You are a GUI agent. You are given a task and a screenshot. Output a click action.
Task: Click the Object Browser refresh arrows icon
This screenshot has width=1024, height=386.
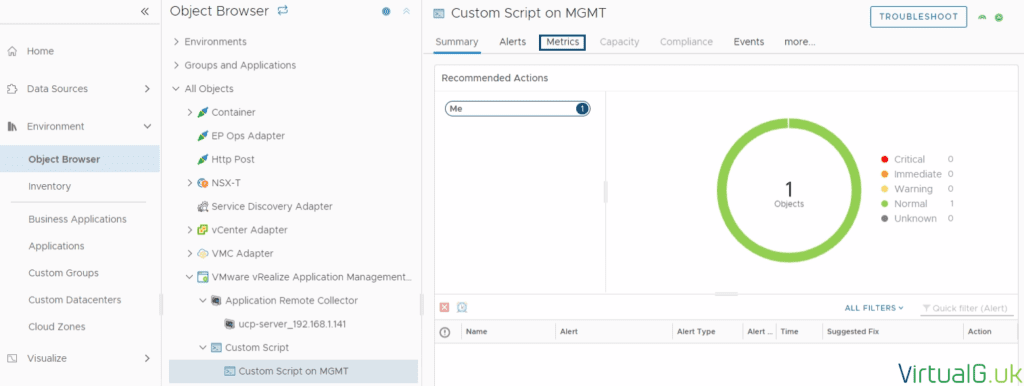click(x=283, y=10)
